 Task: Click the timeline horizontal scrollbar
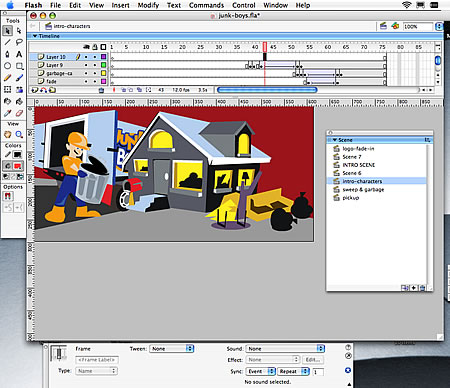point(267,90)
